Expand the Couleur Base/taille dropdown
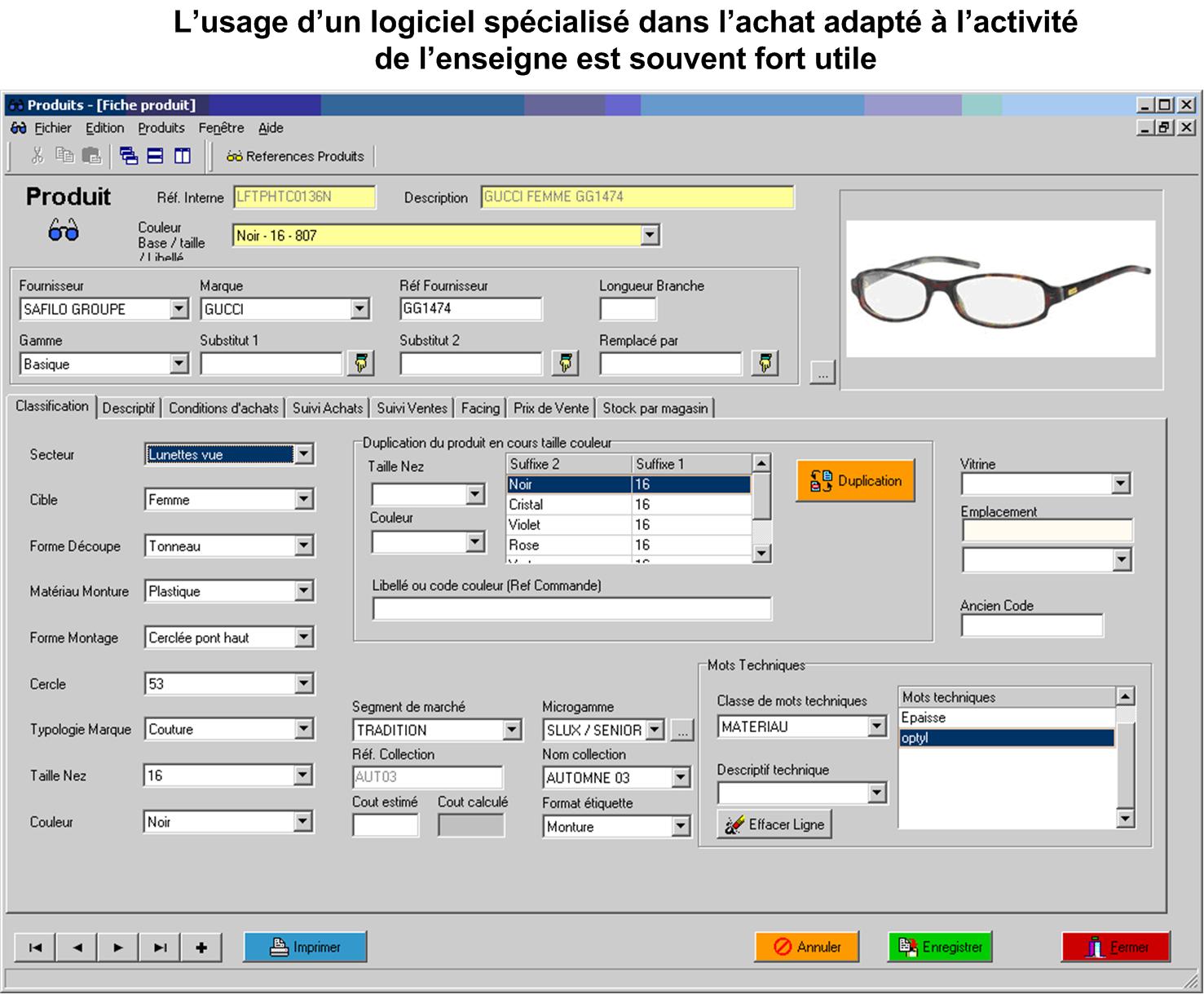 (x=650, y=236)
